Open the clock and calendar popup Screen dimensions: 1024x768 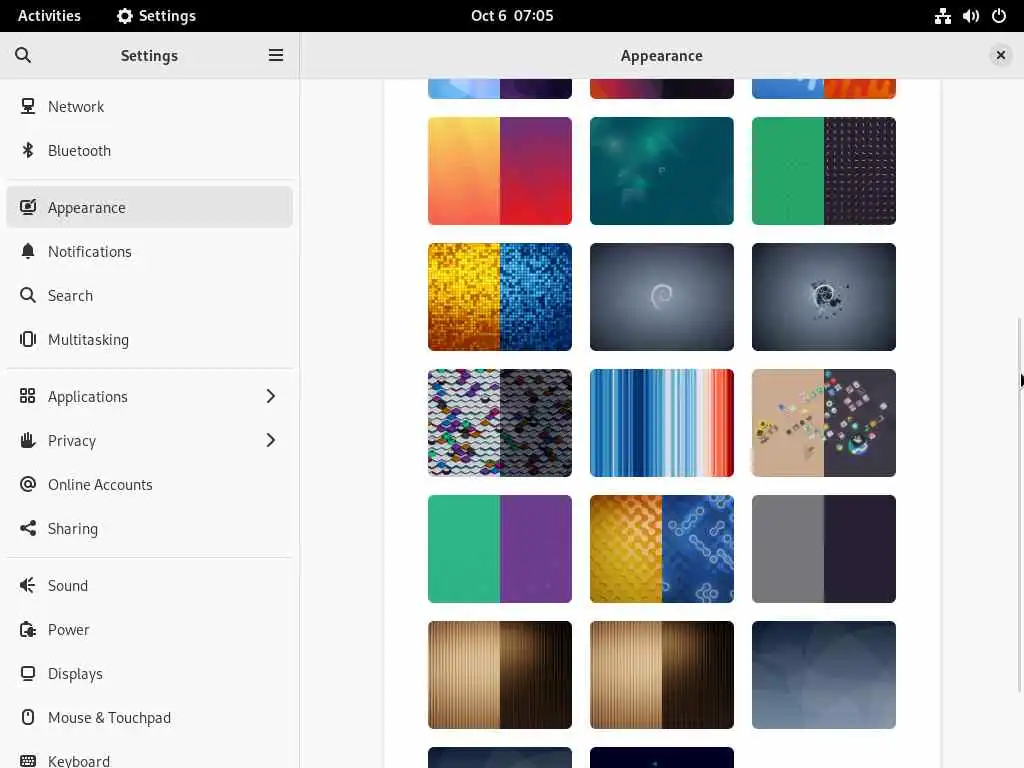tap(512, 16)
